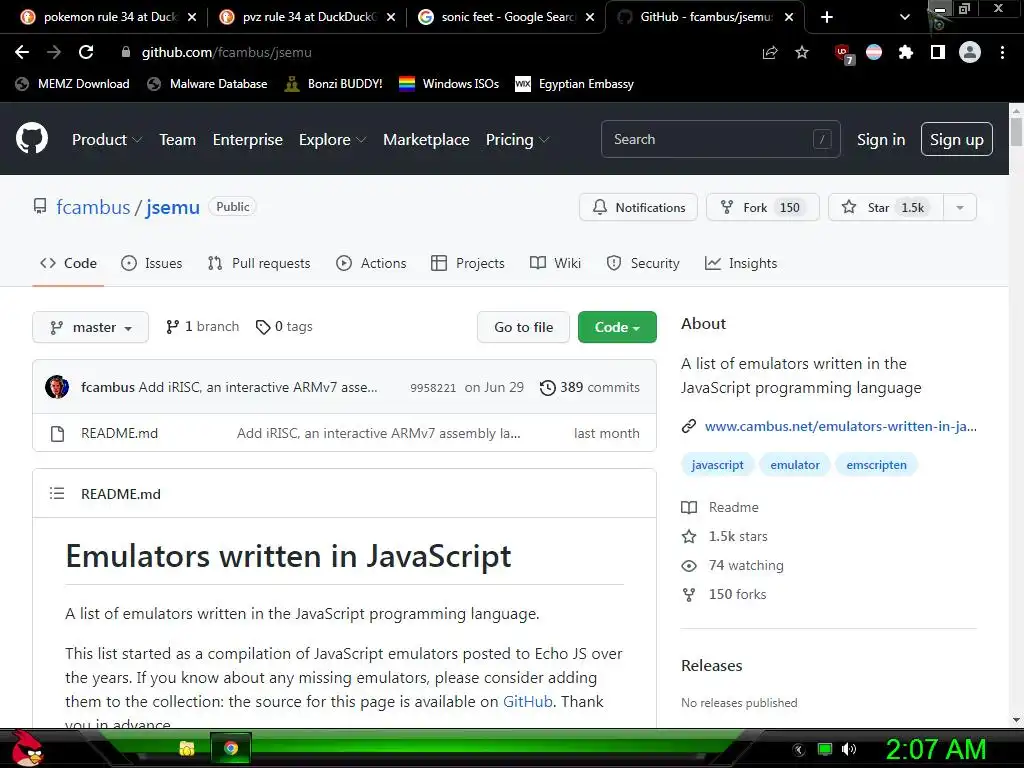Click the Sign up button

coord(957,139)
